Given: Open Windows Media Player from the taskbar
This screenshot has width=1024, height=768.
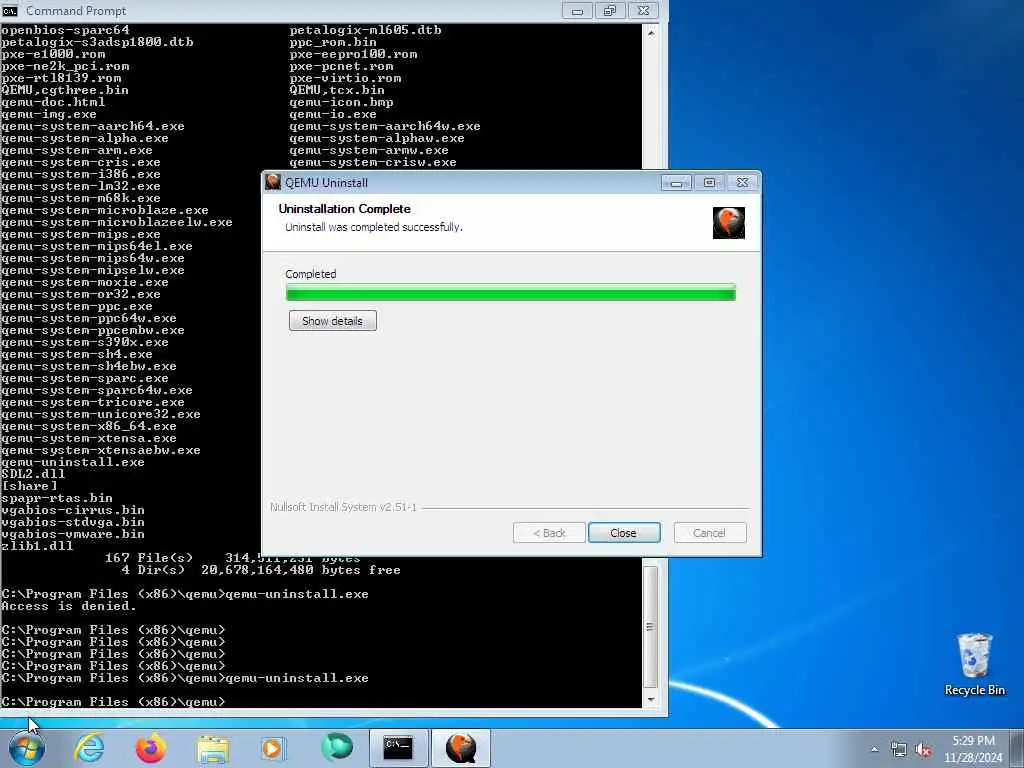Looking at the screenshot, I should coord(273,748).
